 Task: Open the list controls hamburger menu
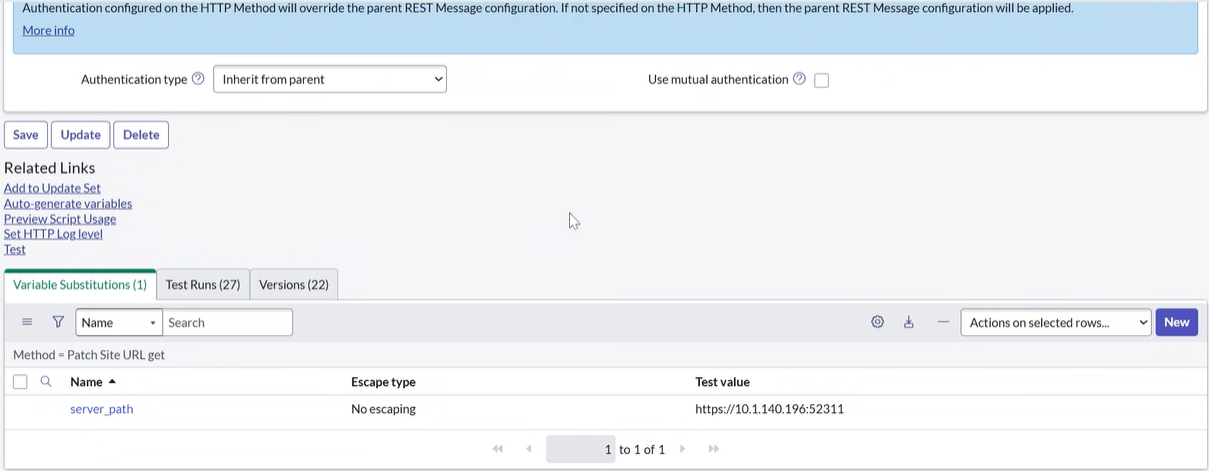(27, 322)
